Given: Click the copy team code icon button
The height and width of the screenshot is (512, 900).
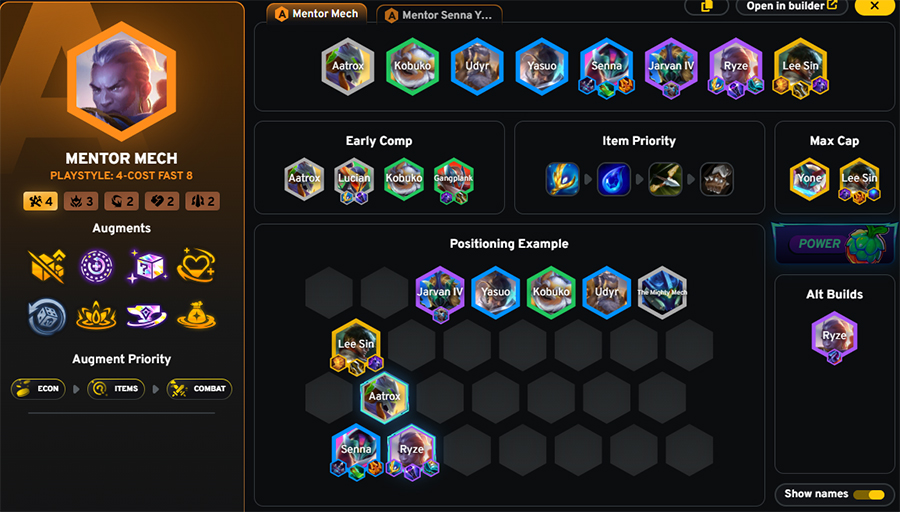Looking at the screenshot, I should tap(707, 6).
